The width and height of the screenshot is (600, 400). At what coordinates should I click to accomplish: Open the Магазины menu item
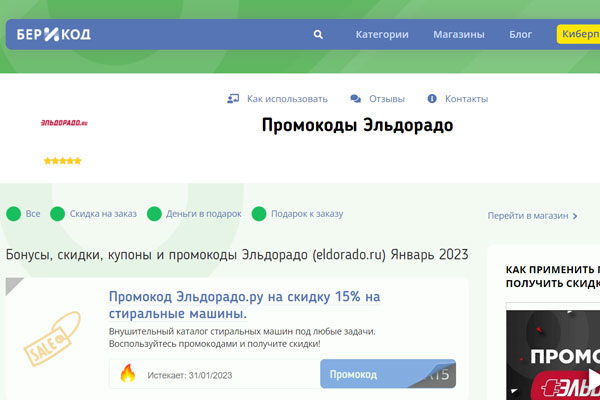[x=458, y=34]
